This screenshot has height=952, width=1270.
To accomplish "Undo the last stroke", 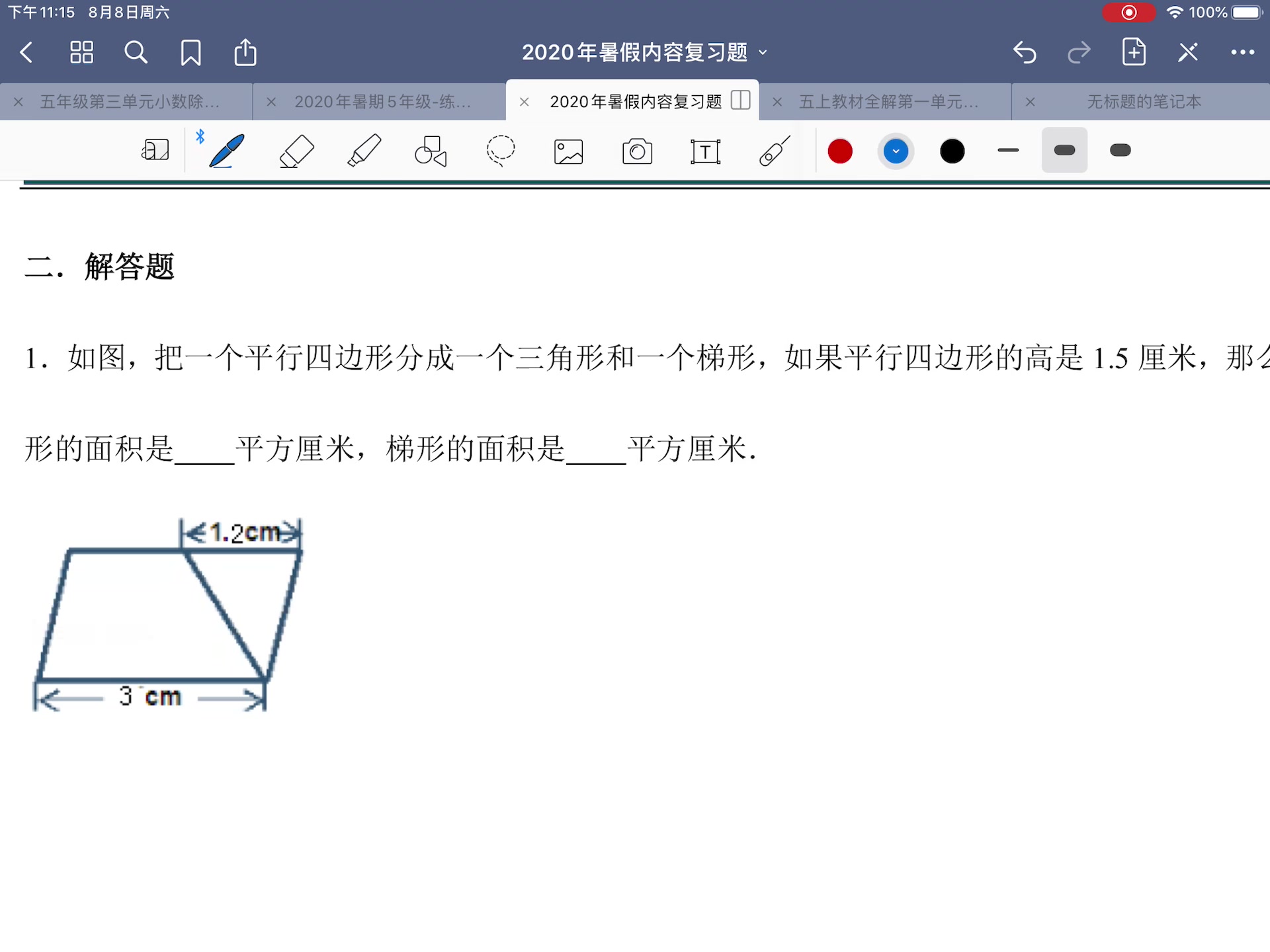I will point(1025,52).
